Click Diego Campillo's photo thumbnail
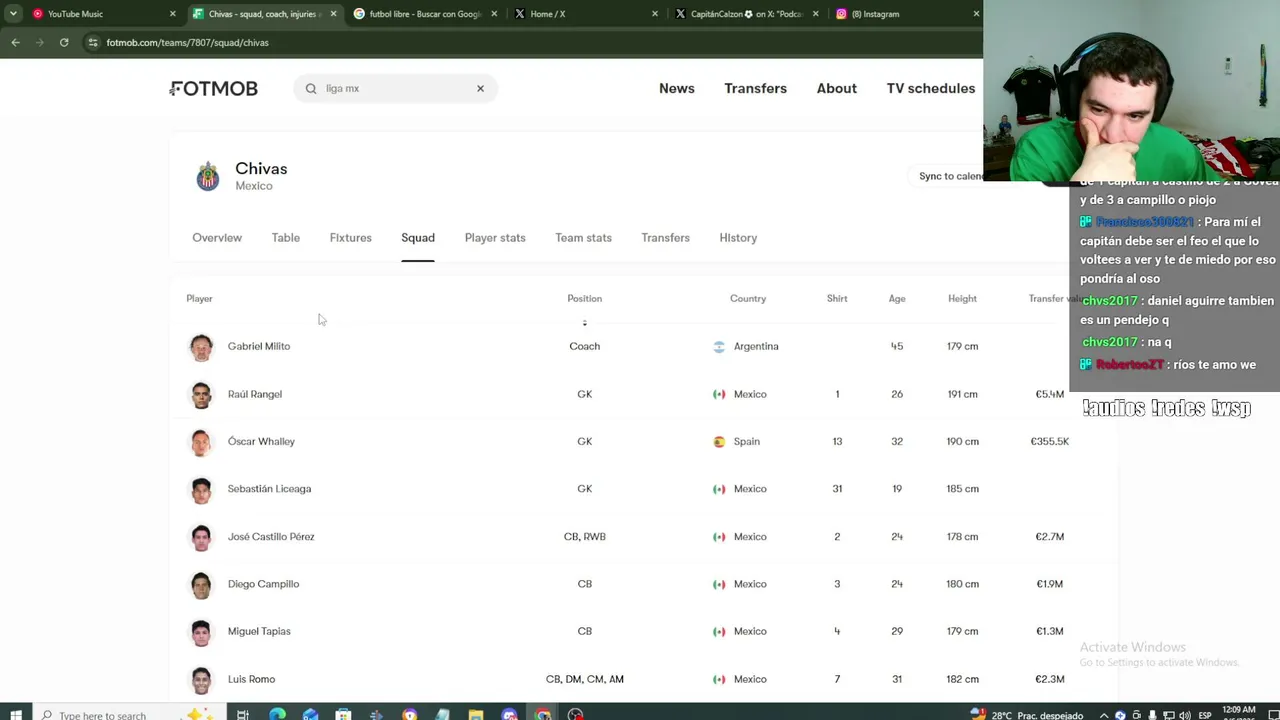 pyautogui.click(x=201, y=584)
